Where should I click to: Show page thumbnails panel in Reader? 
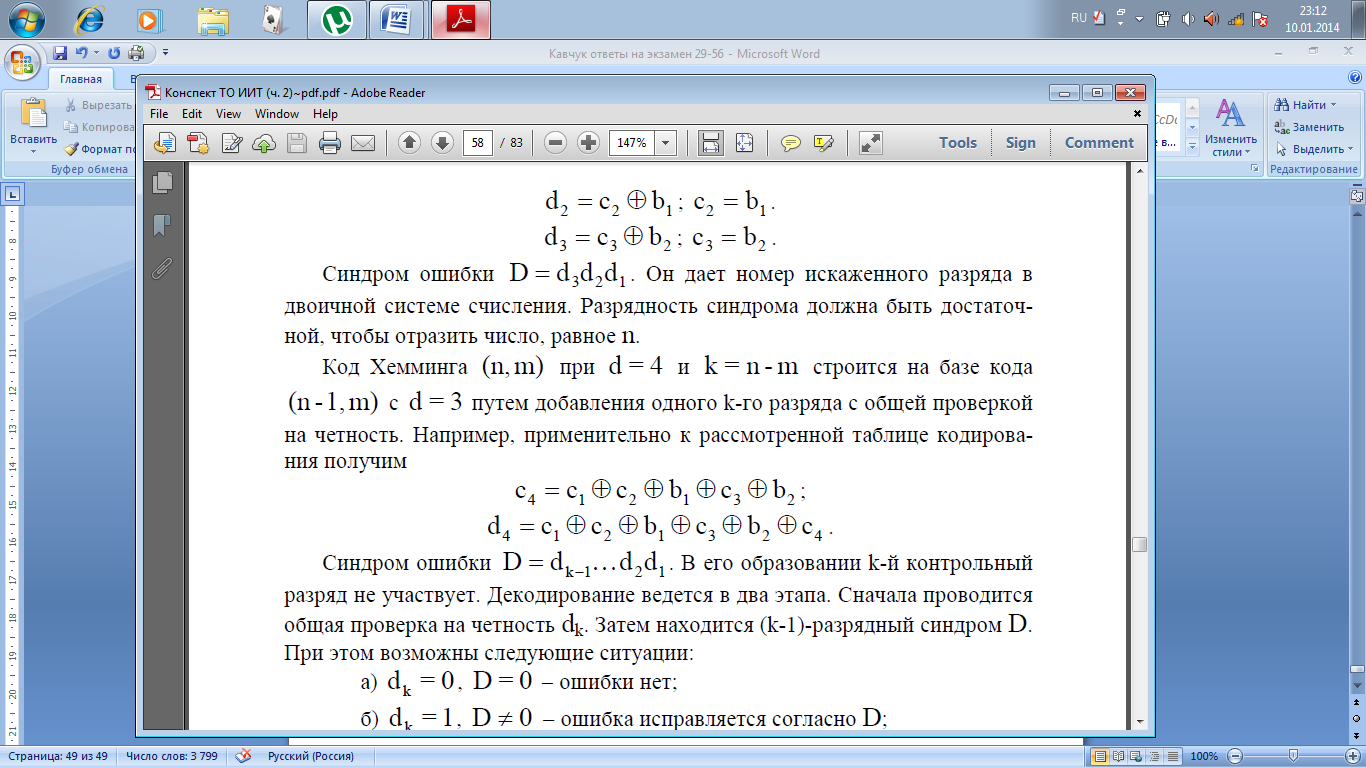163,182
